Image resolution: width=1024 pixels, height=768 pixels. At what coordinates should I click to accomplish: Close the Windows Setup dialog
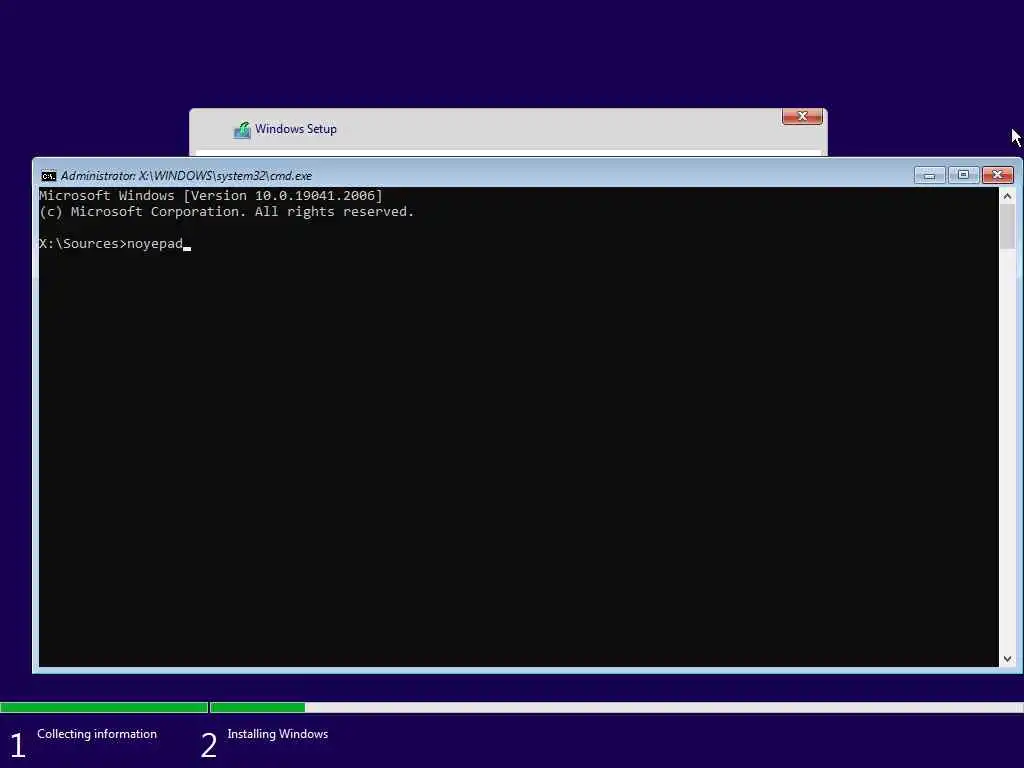tap(802, 116)
